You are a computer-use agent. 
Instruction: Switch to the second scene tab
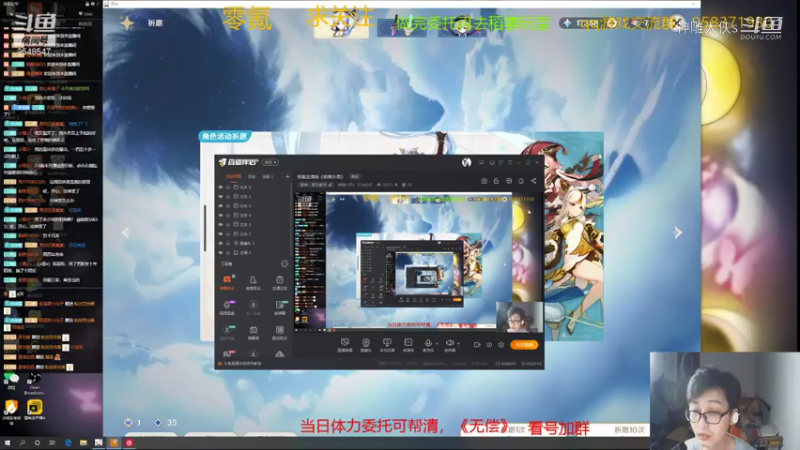[252, 176]
